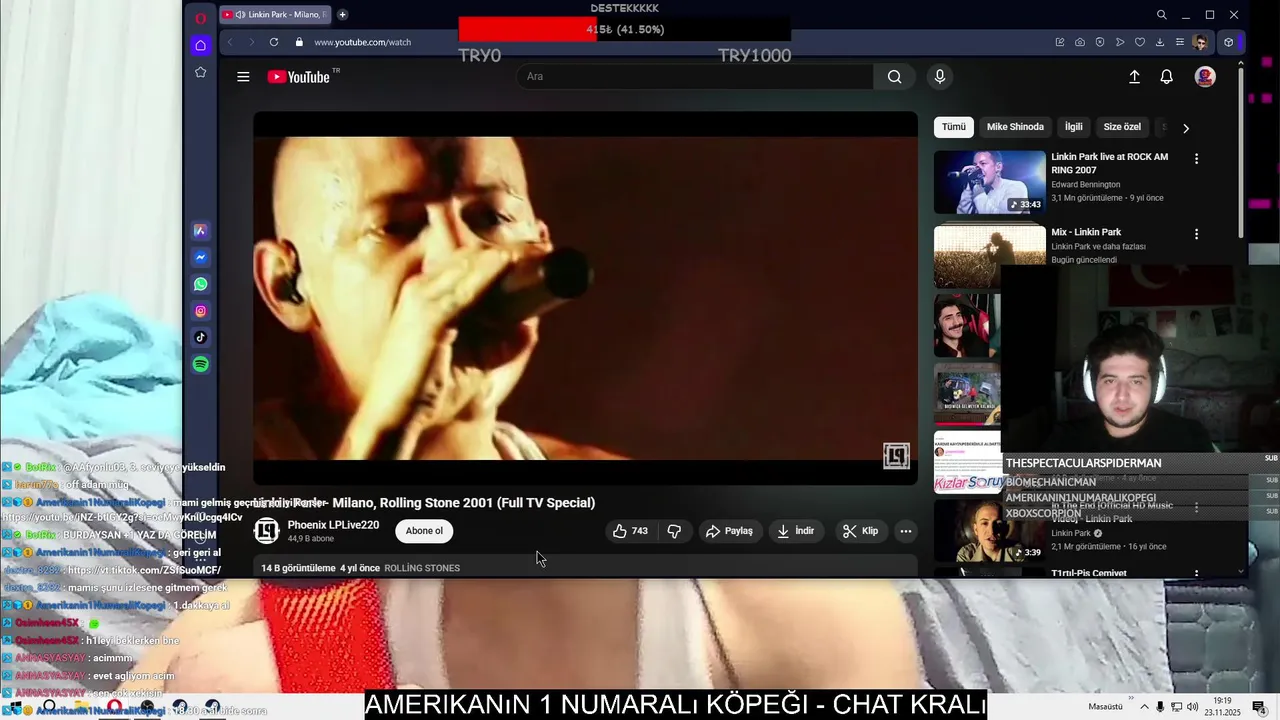Open Opera easy setup sliders icon

point(1180,42)
